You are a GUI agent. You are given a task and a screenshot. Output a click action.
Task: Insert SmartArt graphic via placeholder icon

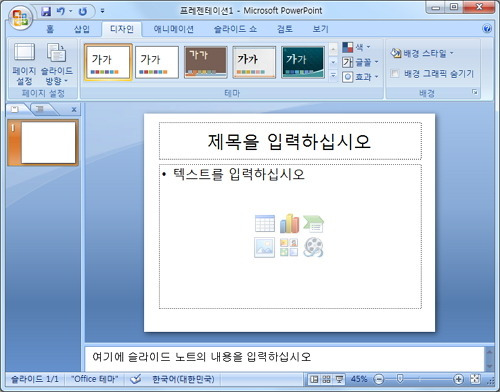[x=313, y=223]
